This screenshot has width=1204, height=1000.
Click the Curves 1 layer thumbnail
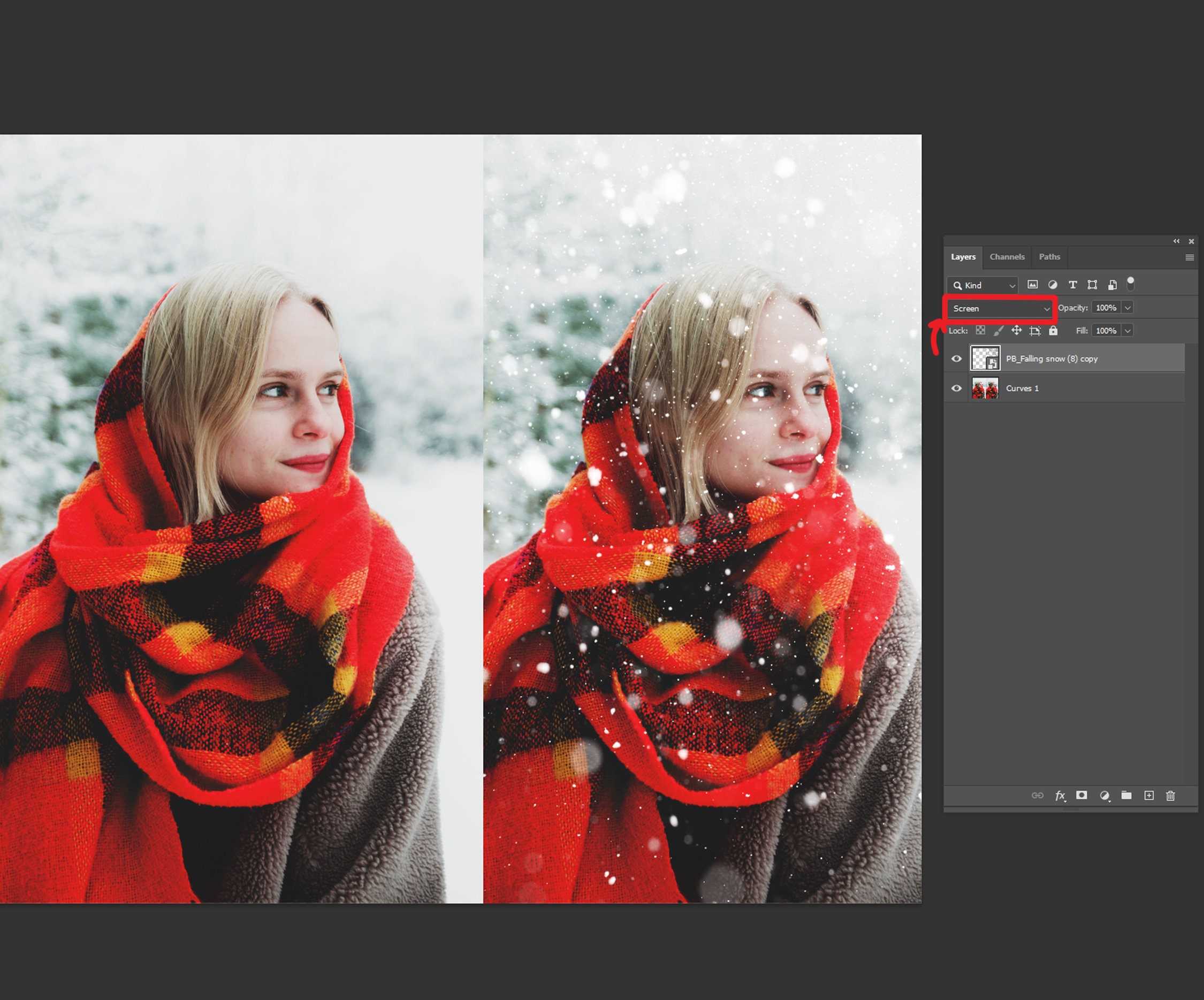[985, 388]
